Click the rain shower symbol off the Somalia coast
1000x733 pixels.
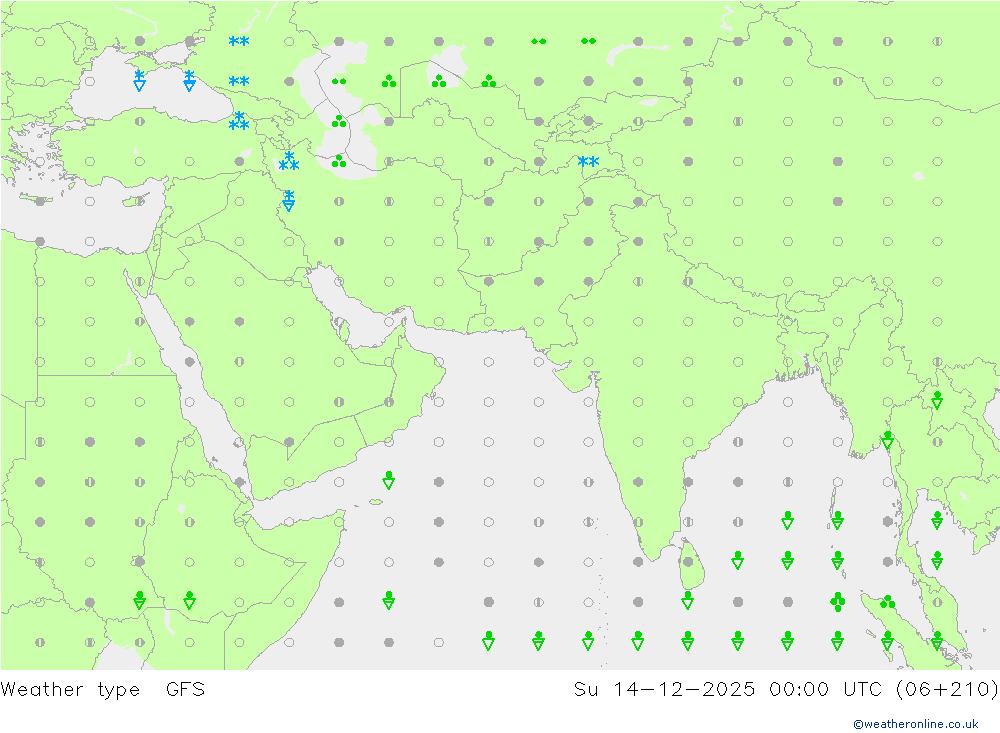click(388, 601)
